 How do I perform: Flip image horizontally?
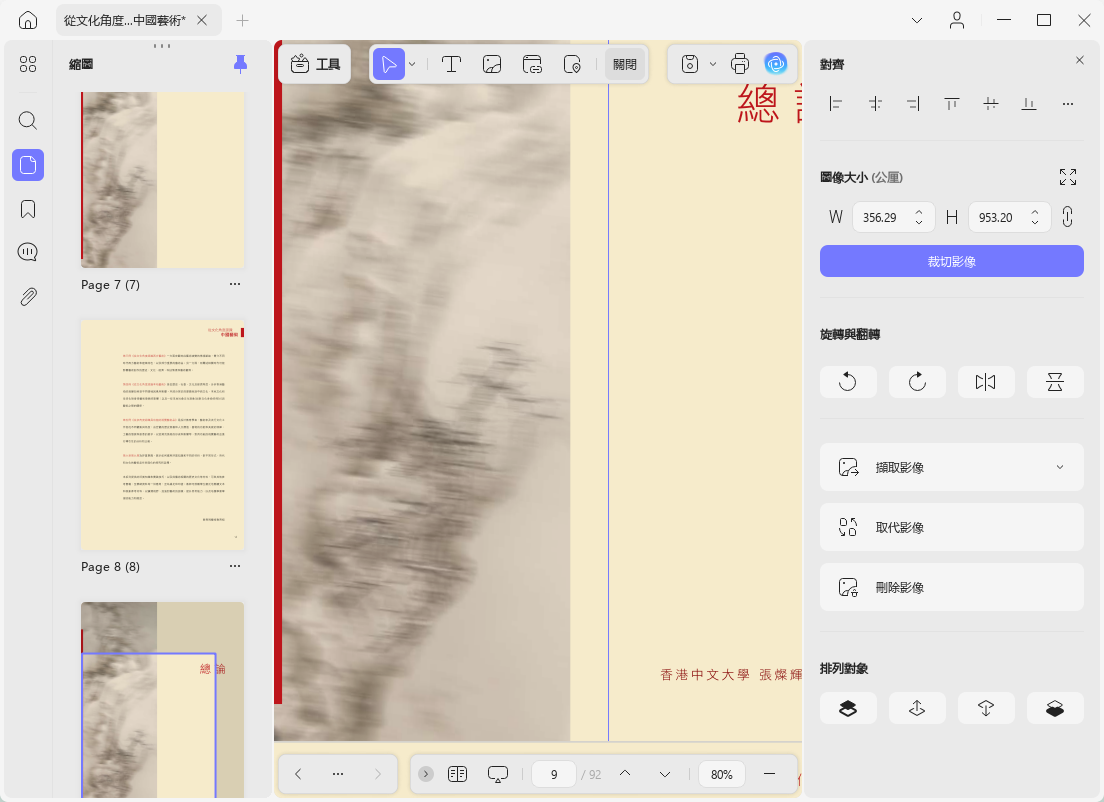point(986,382)
